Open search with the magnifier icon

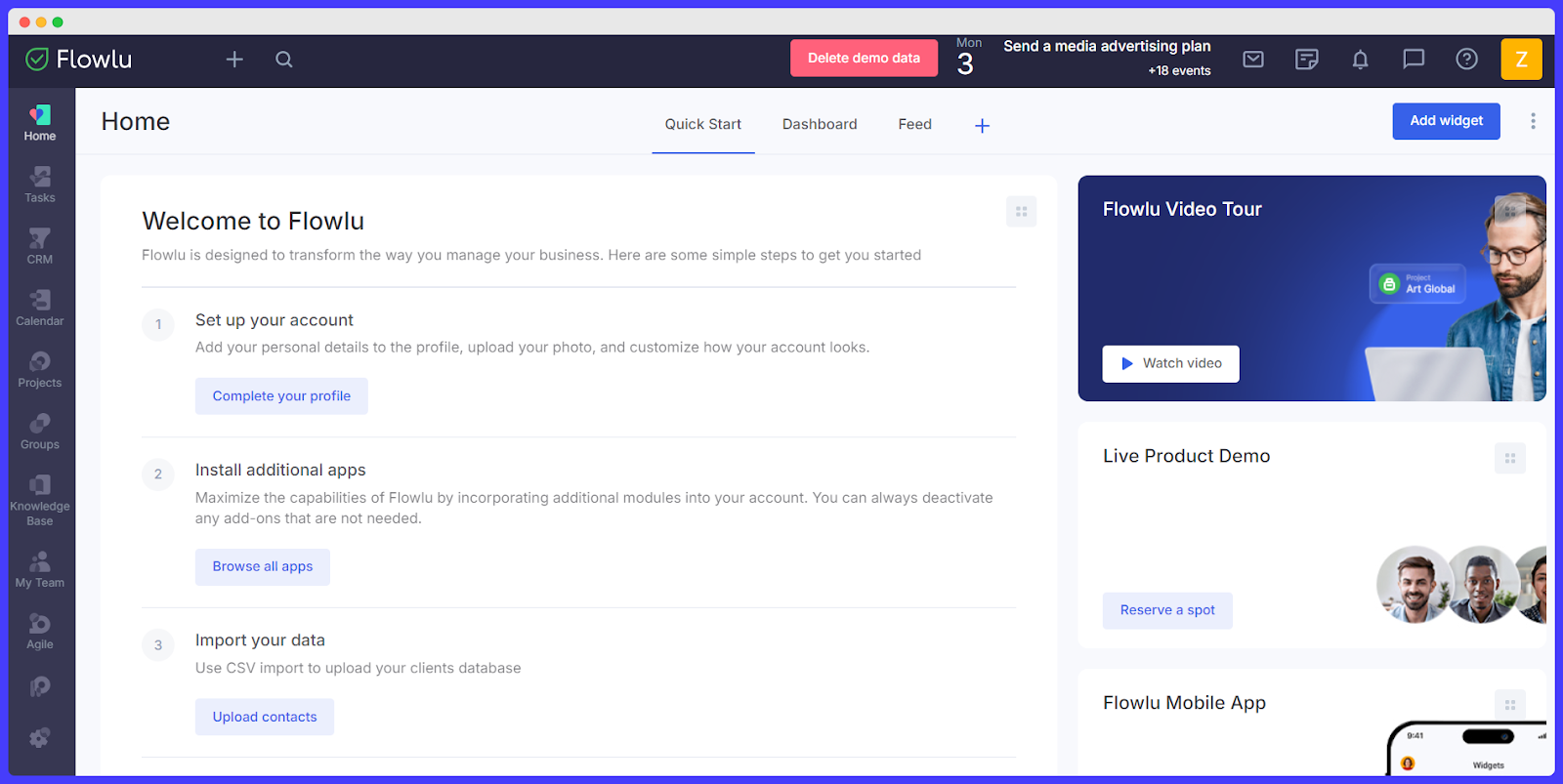(284, 60)
